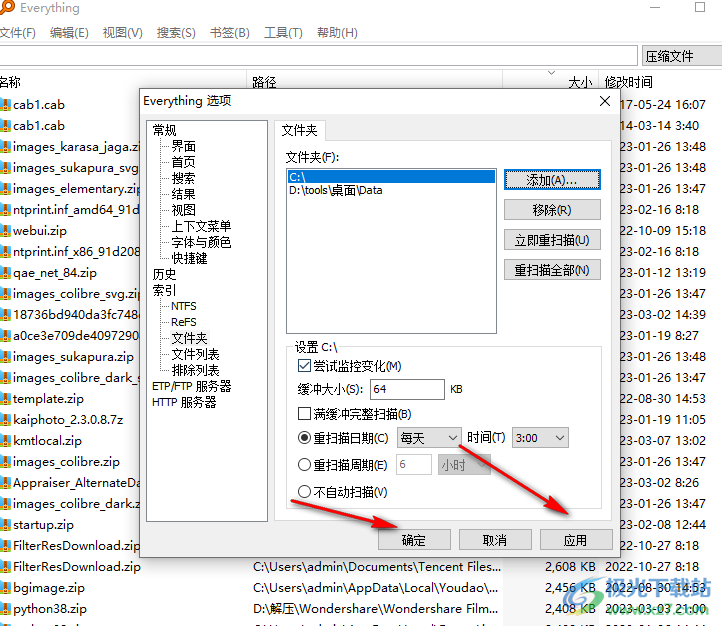722x626 pixels.
Task: Open the 视图(V) menu
Action: [122, 33]
